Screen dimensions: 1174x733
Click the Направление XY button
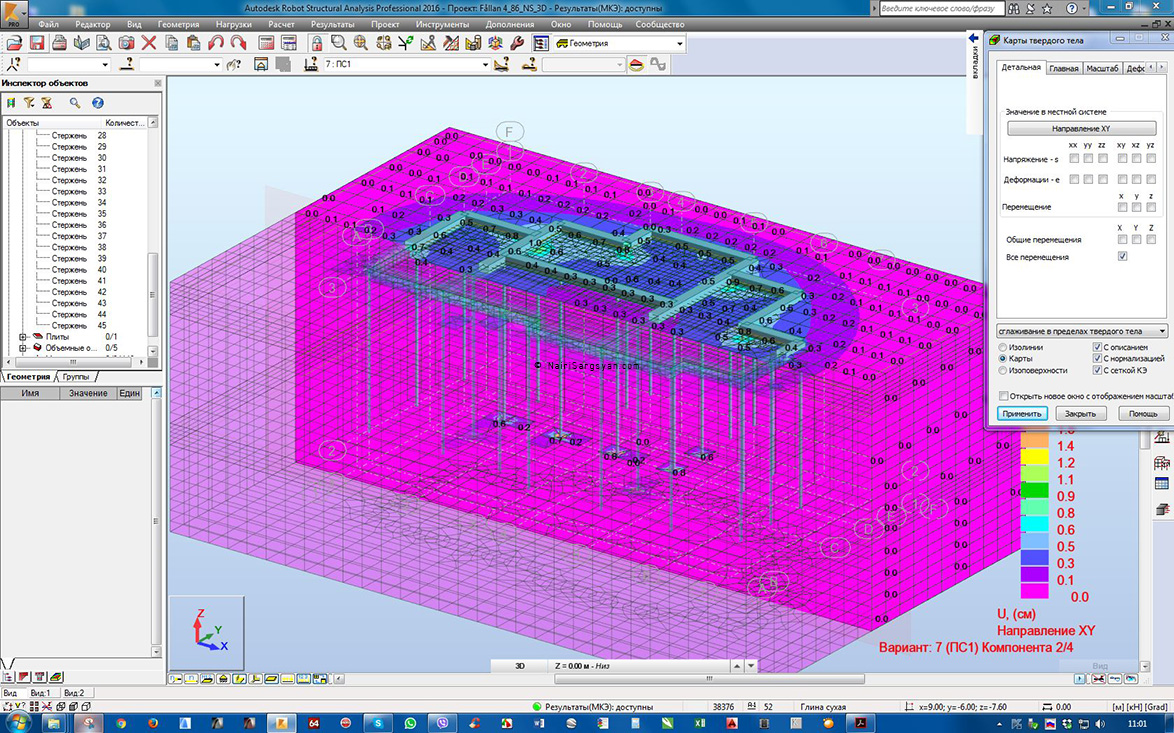pos(1081,129)
